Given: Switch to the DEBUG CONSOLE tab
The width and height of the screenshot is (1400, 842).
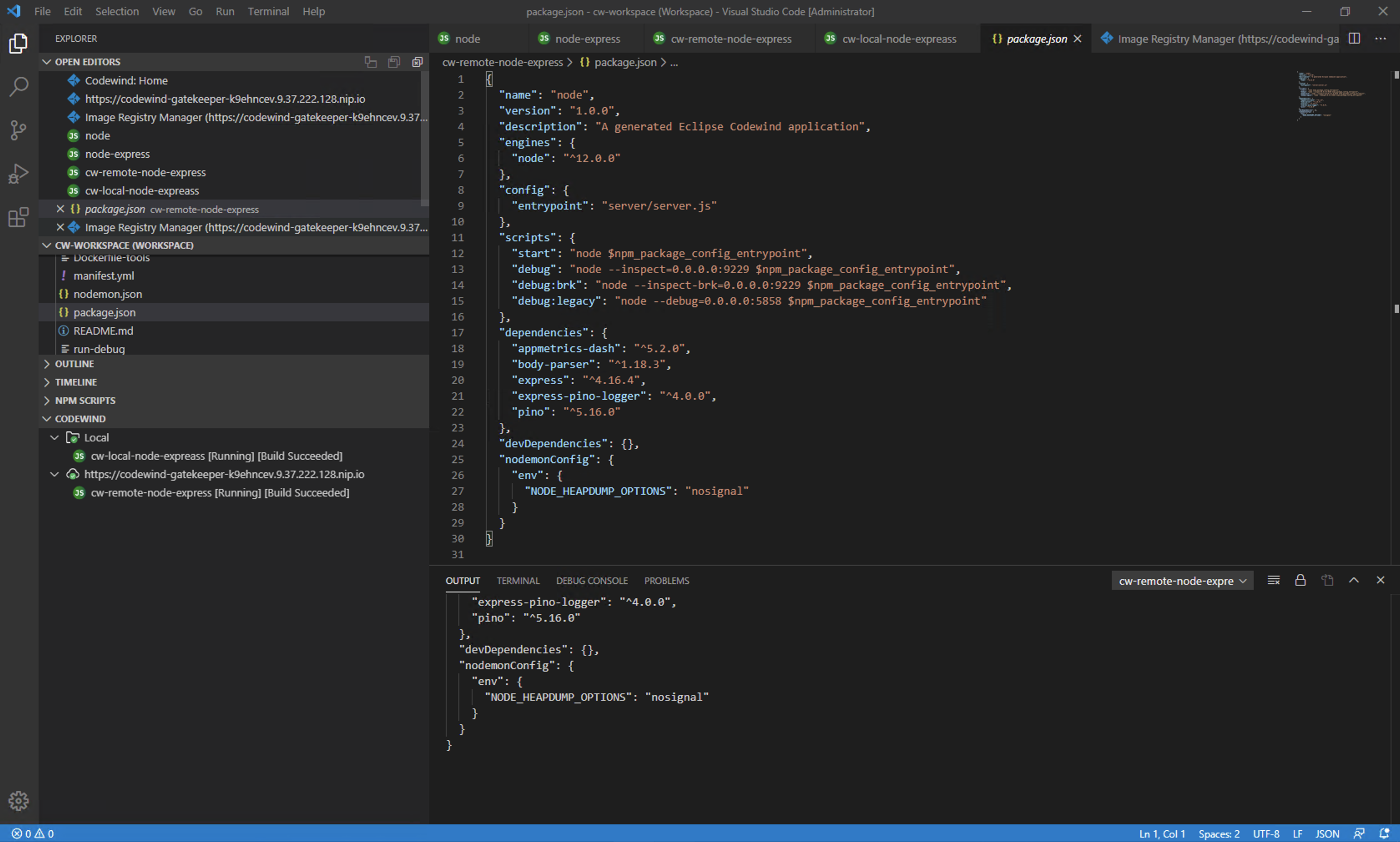Looking at the screenshot, I should [x=591, y=580].
